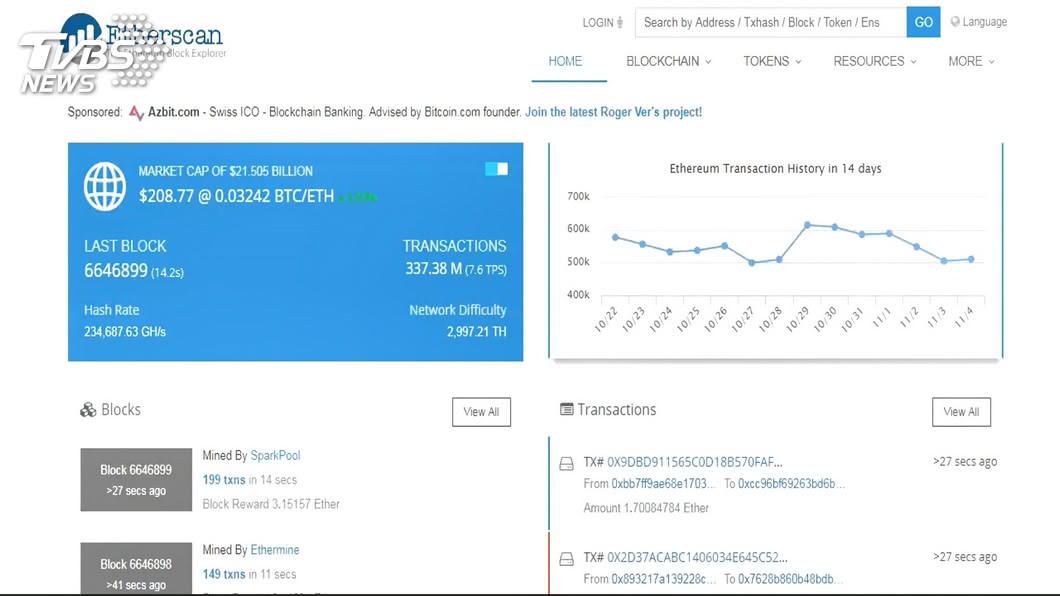Click View All for Blocks
The image size is (1060, 596).
pos(481,412)
